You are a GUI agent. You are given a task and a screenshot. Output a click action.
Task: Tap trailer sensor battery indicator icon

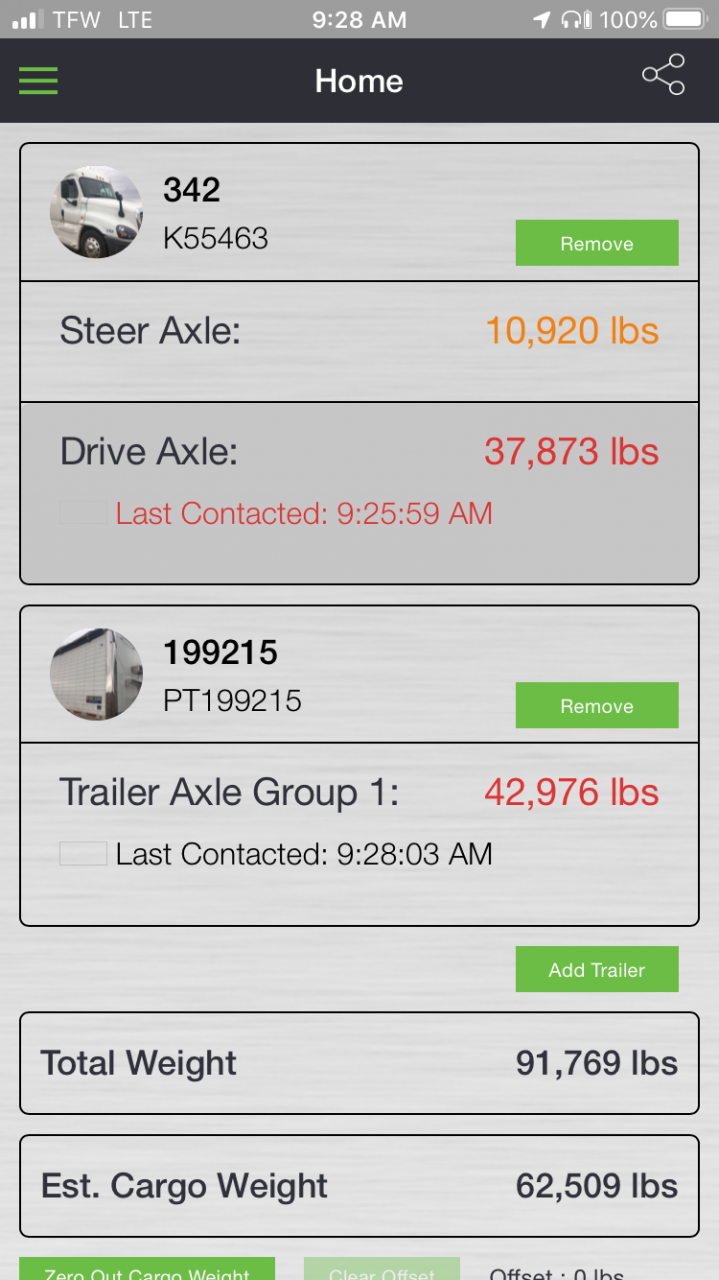[83, 854]
